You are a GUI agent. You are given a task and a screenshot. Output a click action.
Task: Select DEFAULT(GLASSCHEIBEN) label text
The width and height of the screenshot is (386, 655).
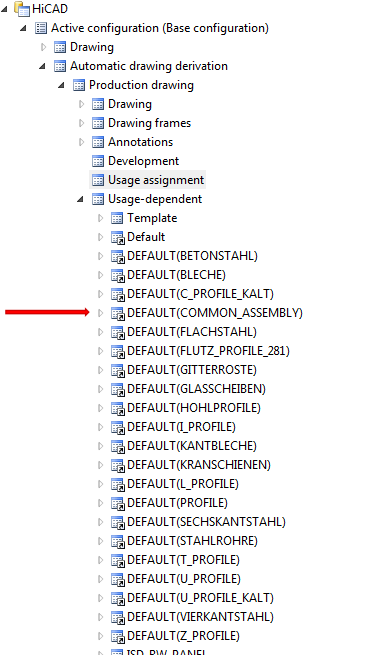(196, 389)
